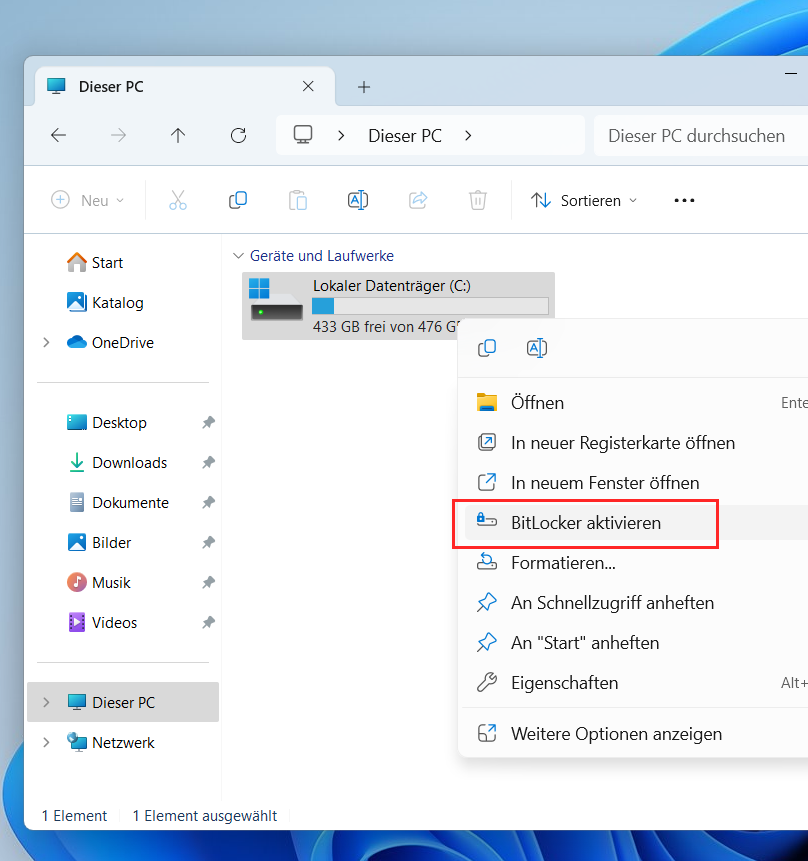
Task: Click the Share icon in toolbar
Action: tap(418, 200)
